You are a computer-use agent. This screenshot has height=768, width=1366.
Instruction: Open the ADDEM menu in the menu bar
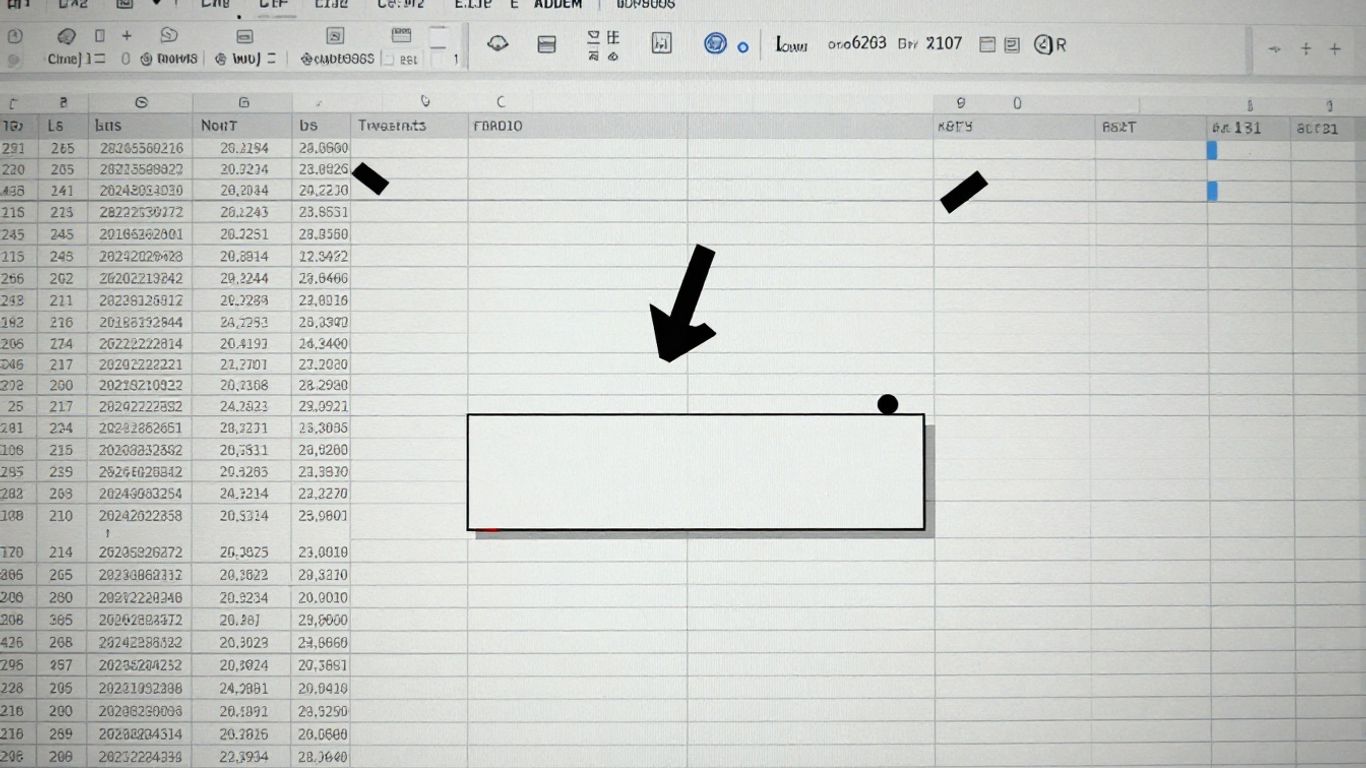556,5
